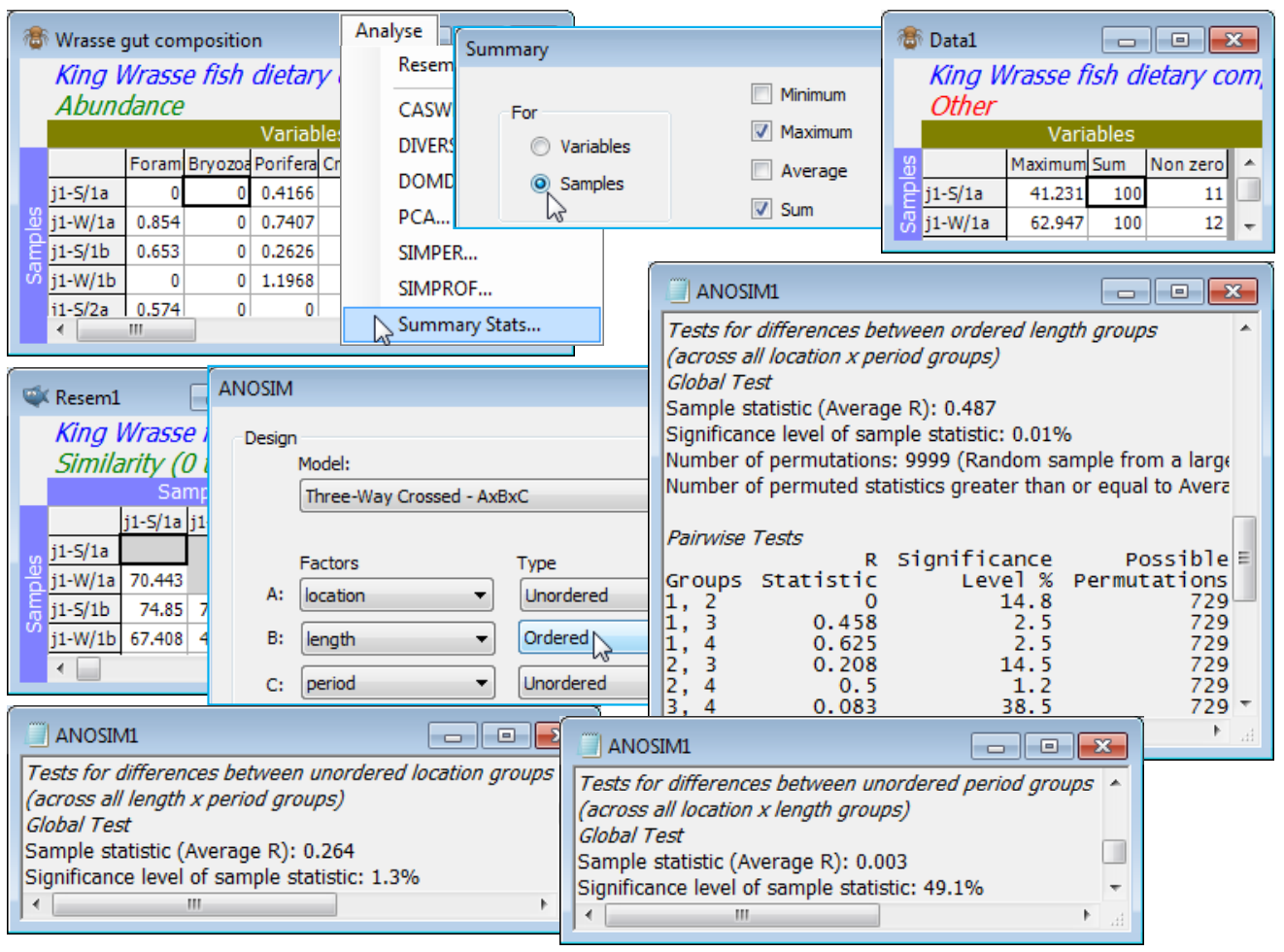Choose the CASW... entry in Analyse menu
This screenshot has height=952, width=1284.
425,110
